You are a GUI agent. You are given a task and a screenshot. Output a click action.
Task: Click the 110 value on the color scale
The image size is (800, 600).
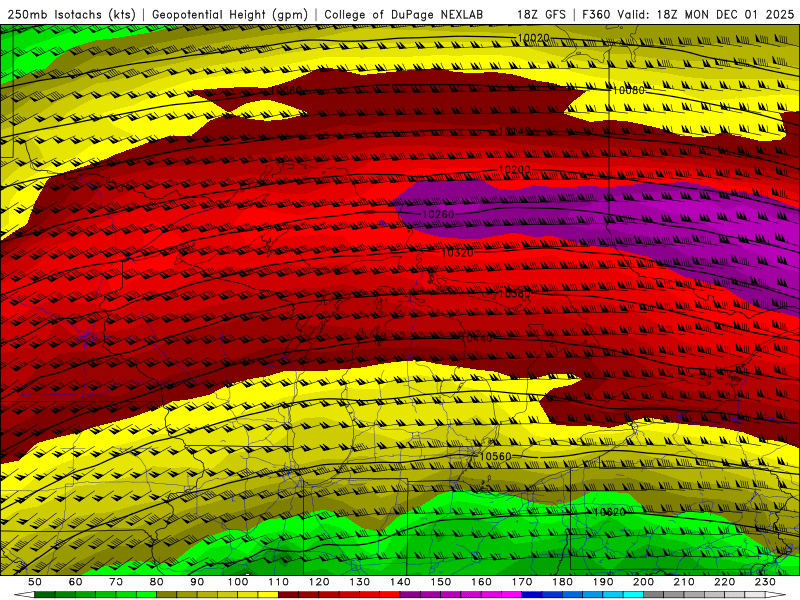point(279,582)
